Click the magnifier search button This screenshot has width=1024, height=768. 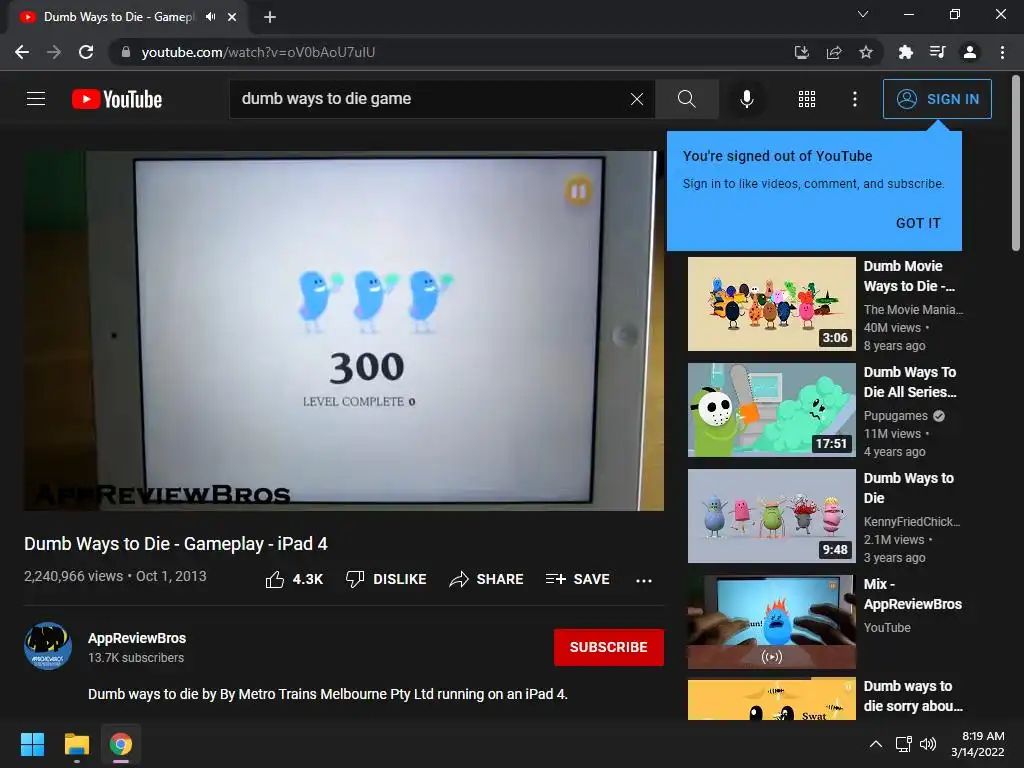click(686, 99)
